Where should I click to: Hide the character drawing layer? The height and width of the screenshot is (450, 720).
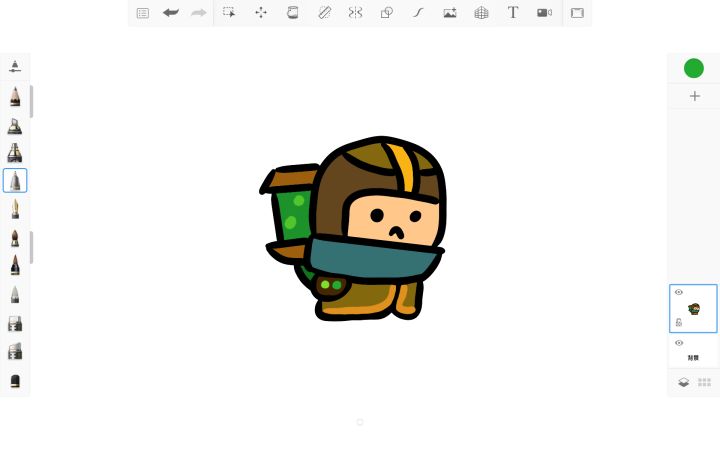click(x=679, y=292)
